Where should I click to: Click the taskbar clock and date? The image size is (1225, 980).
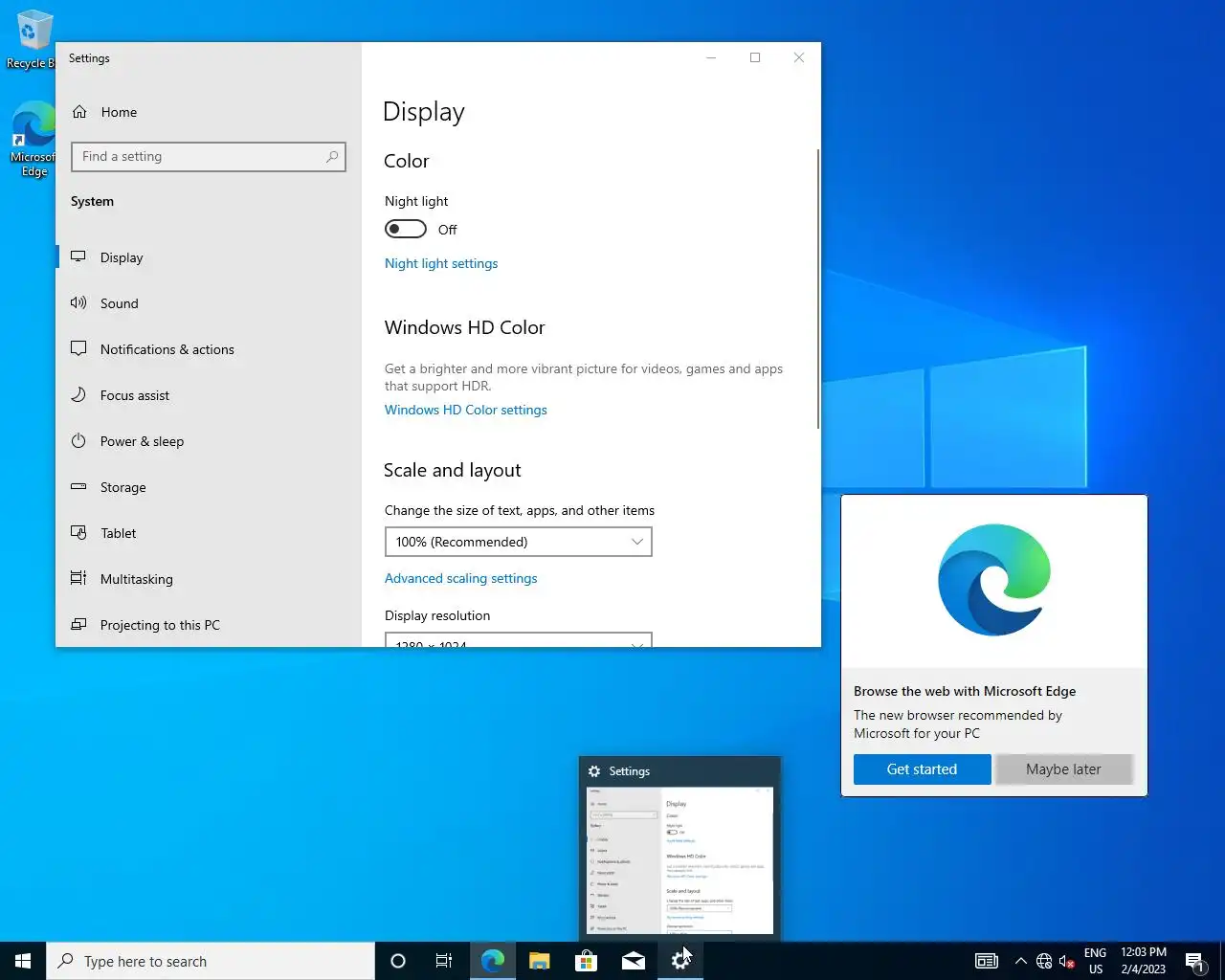point(1144,961)
